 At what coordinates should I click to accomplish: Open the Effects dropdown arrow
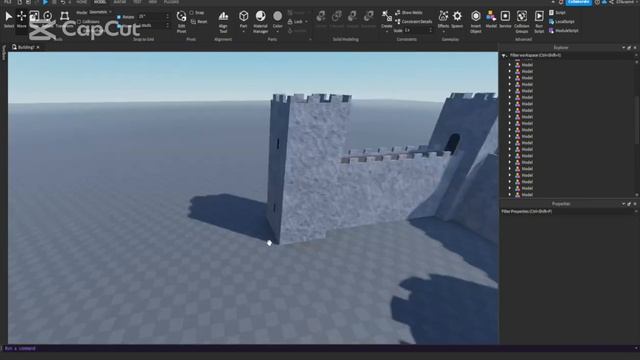click(443, 31)
